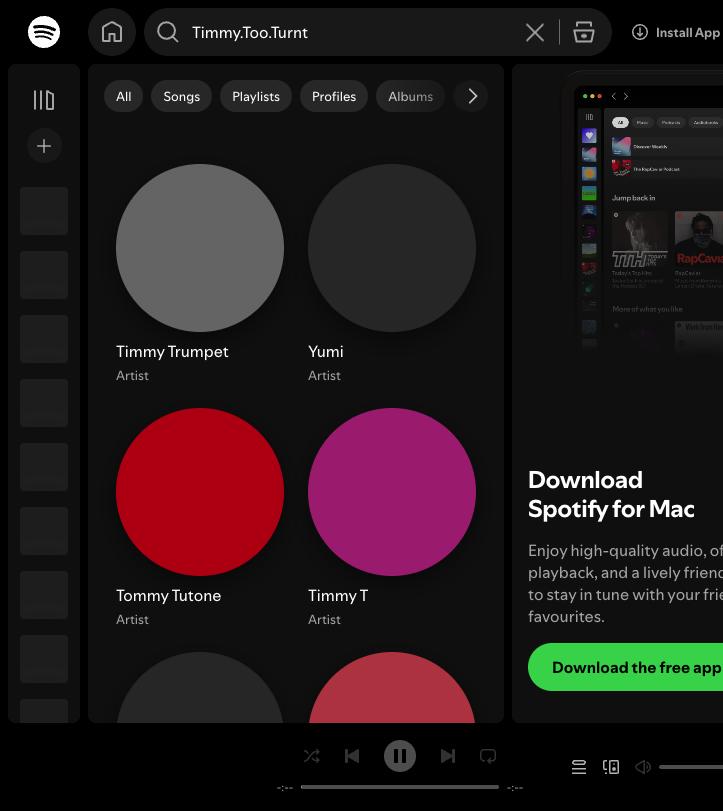Click the volume slider
This screenshot has width=723, height=811.
point(691,767)
